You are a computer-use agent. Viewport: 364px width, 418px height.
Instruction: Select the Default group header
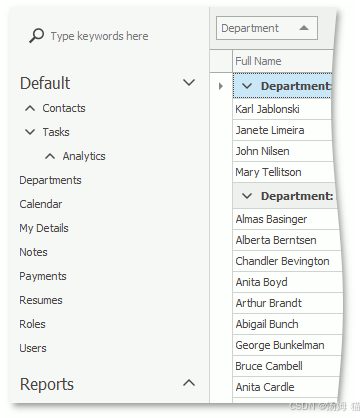[45, 83]
